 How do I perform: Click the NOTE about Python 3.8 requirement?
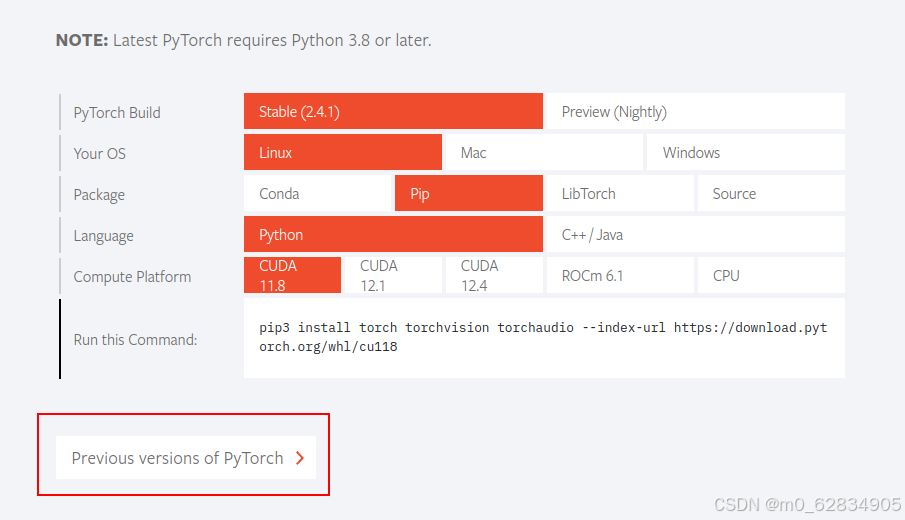(x=244, y=40)
